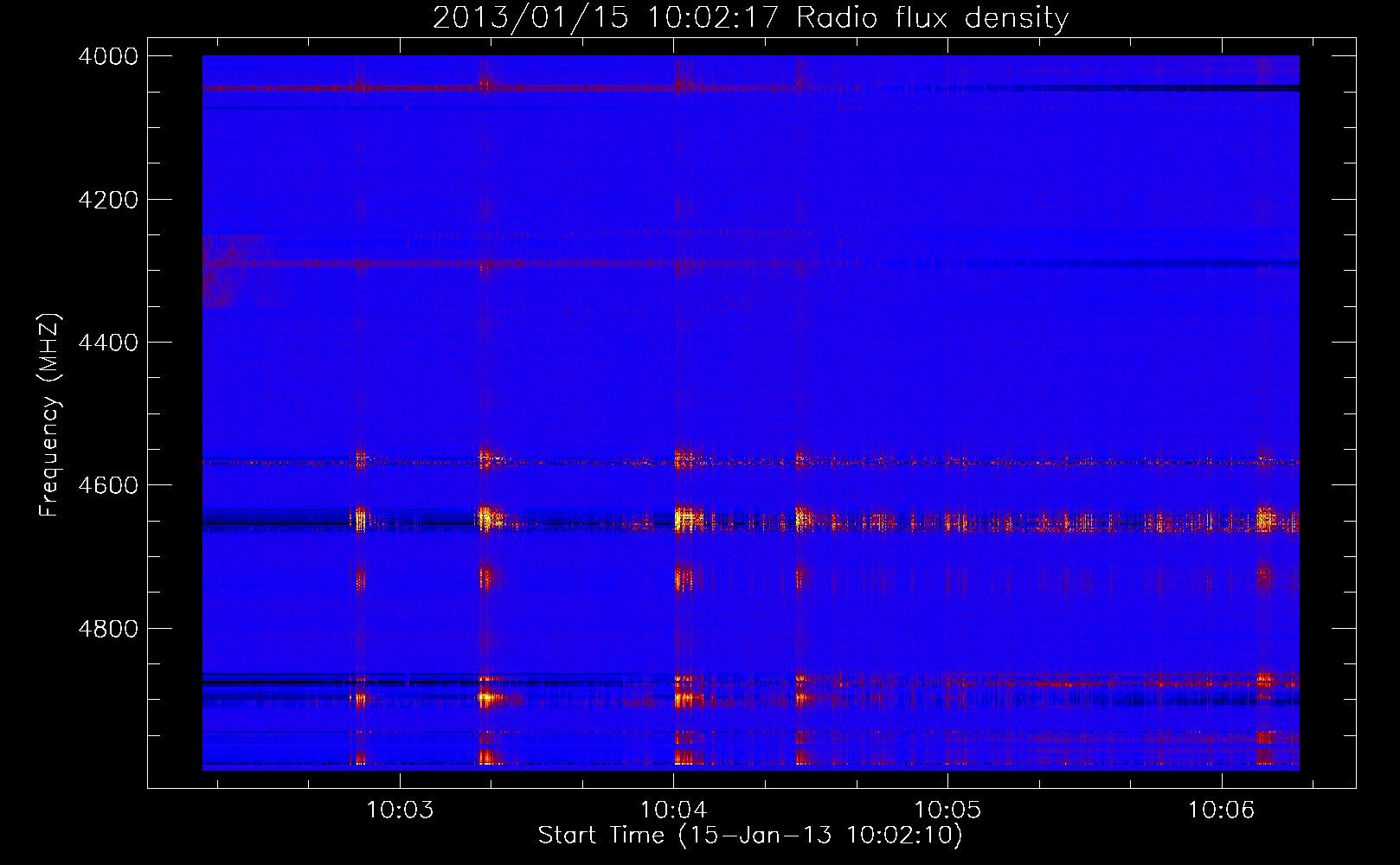Click the 10:04 time axis label
1400x865 pixels.
(673, 811)
